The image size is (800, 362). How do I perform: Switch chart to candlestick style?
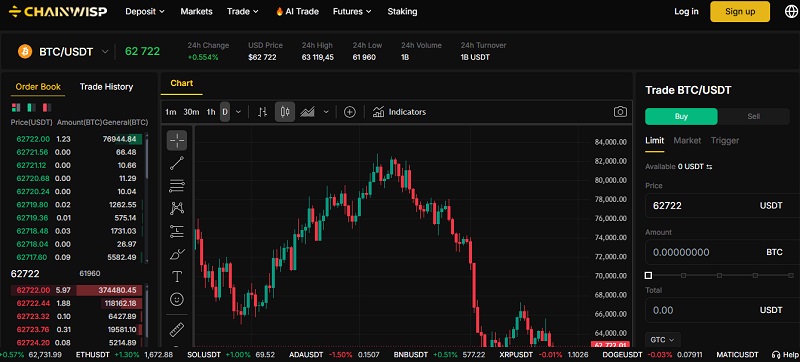[285, 112]
